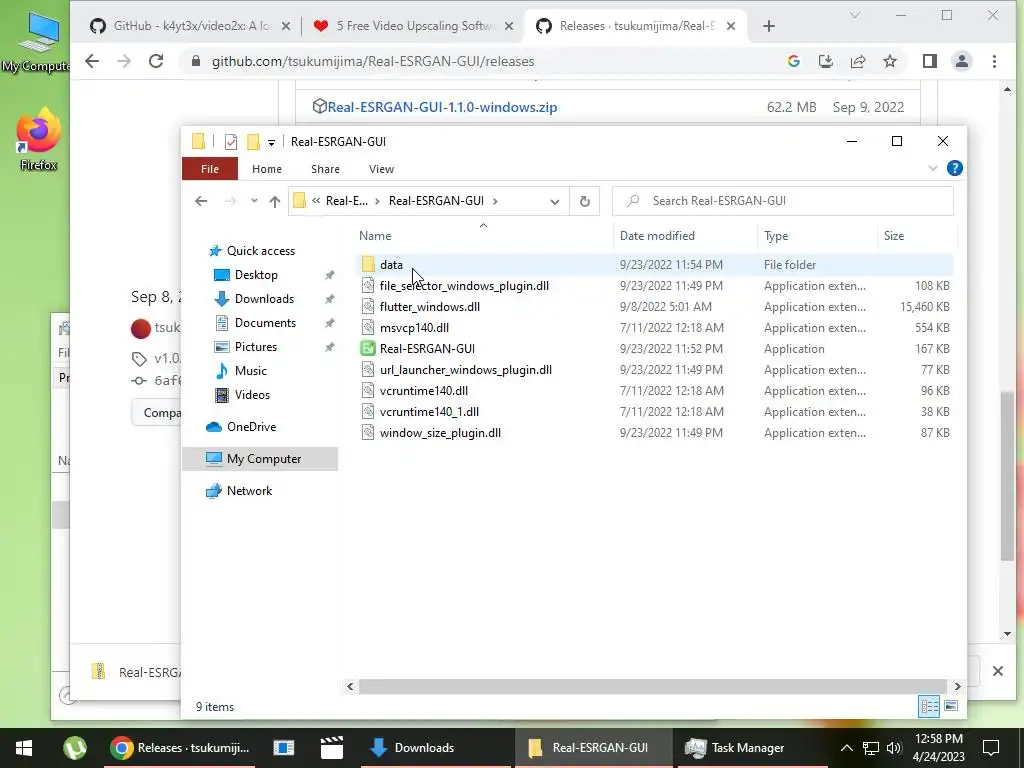Go back in Chrome browser
The image size is (1024, 768).
coord(92,61)
